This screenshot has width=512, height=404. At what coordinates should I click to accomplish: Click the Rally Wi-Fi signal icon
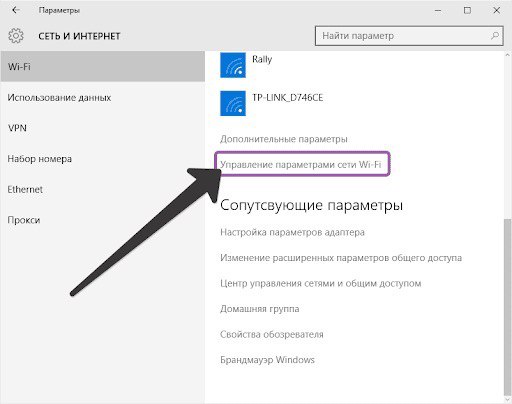click(x=233, y=65)
